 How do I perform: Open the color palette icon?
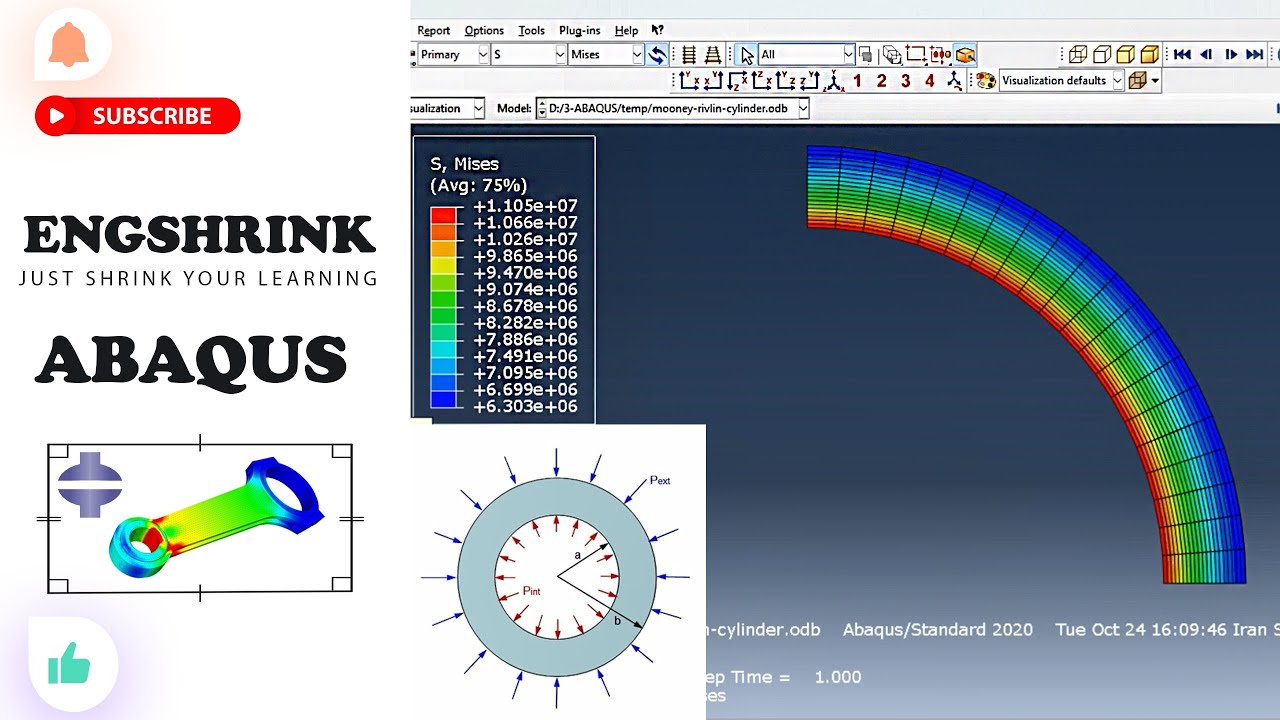986,80
